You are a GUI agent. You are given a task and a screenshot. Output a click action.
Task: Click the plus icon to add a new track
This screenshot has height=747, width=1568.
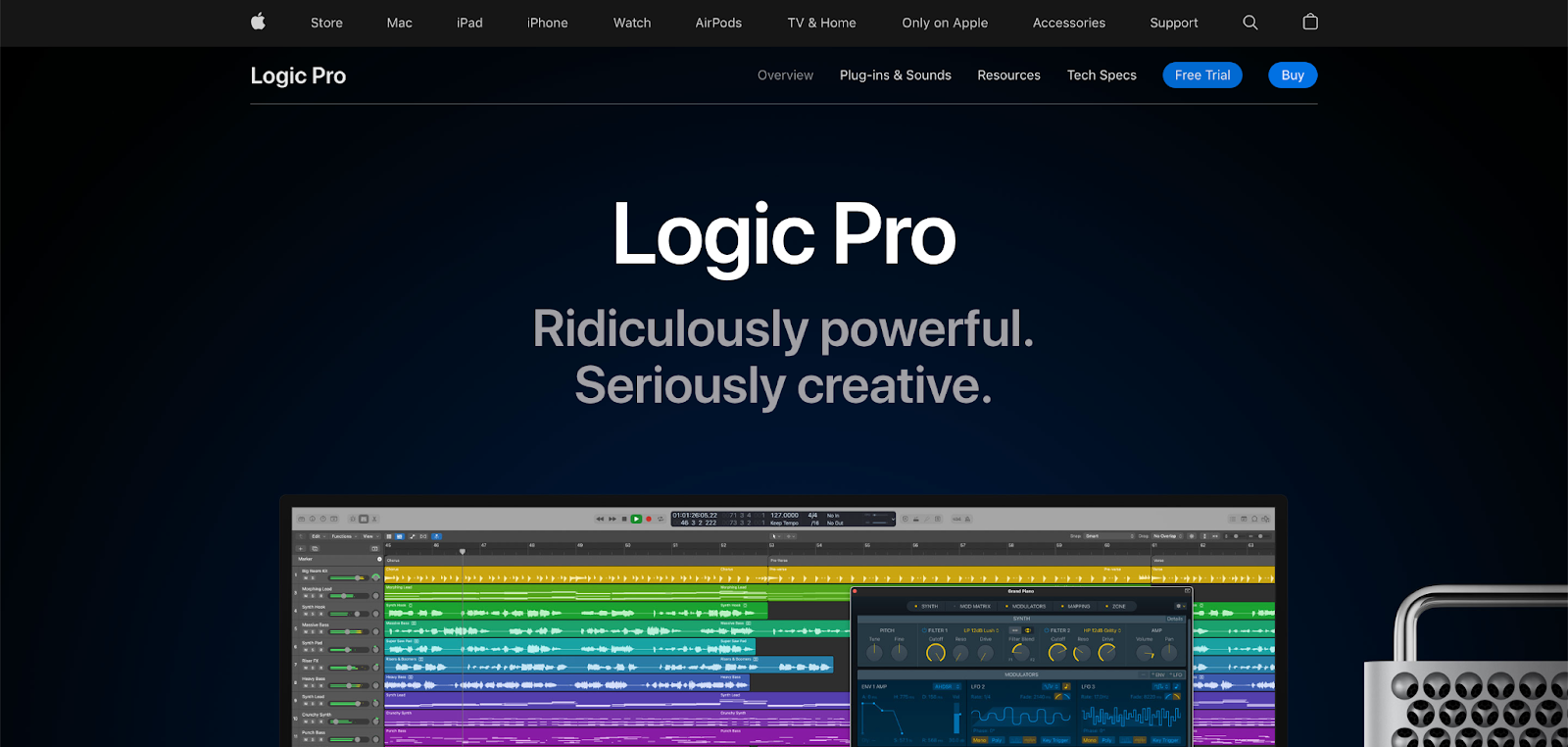300,548
